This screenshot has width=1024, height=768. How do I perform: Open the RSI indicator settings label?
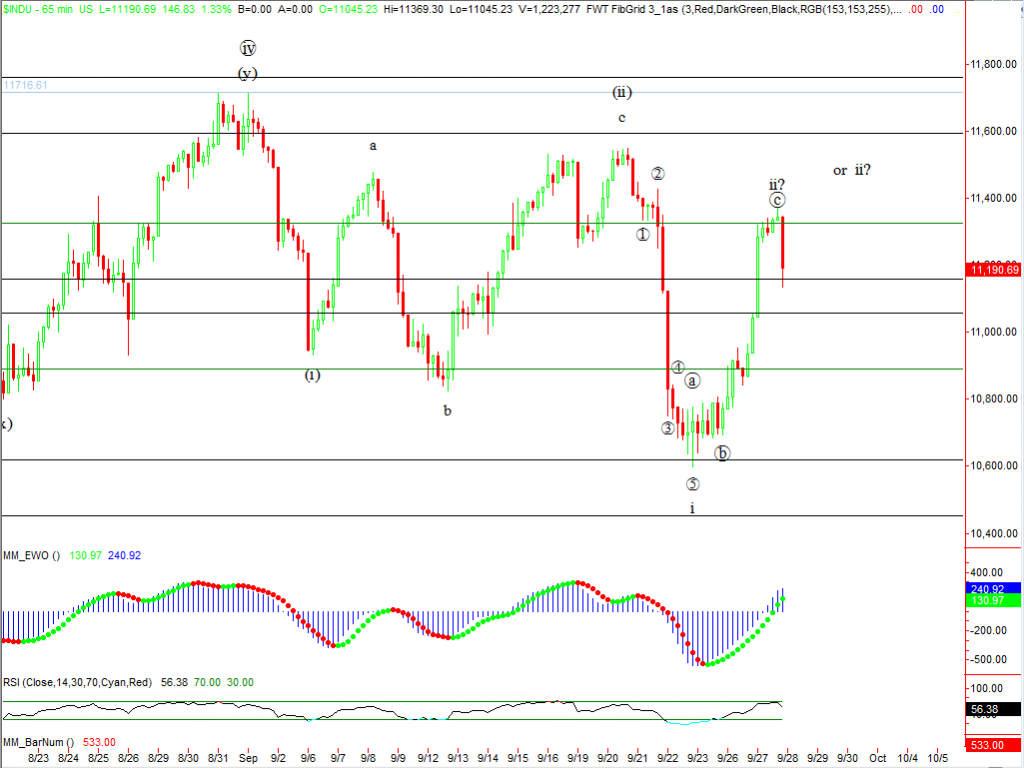77,682
